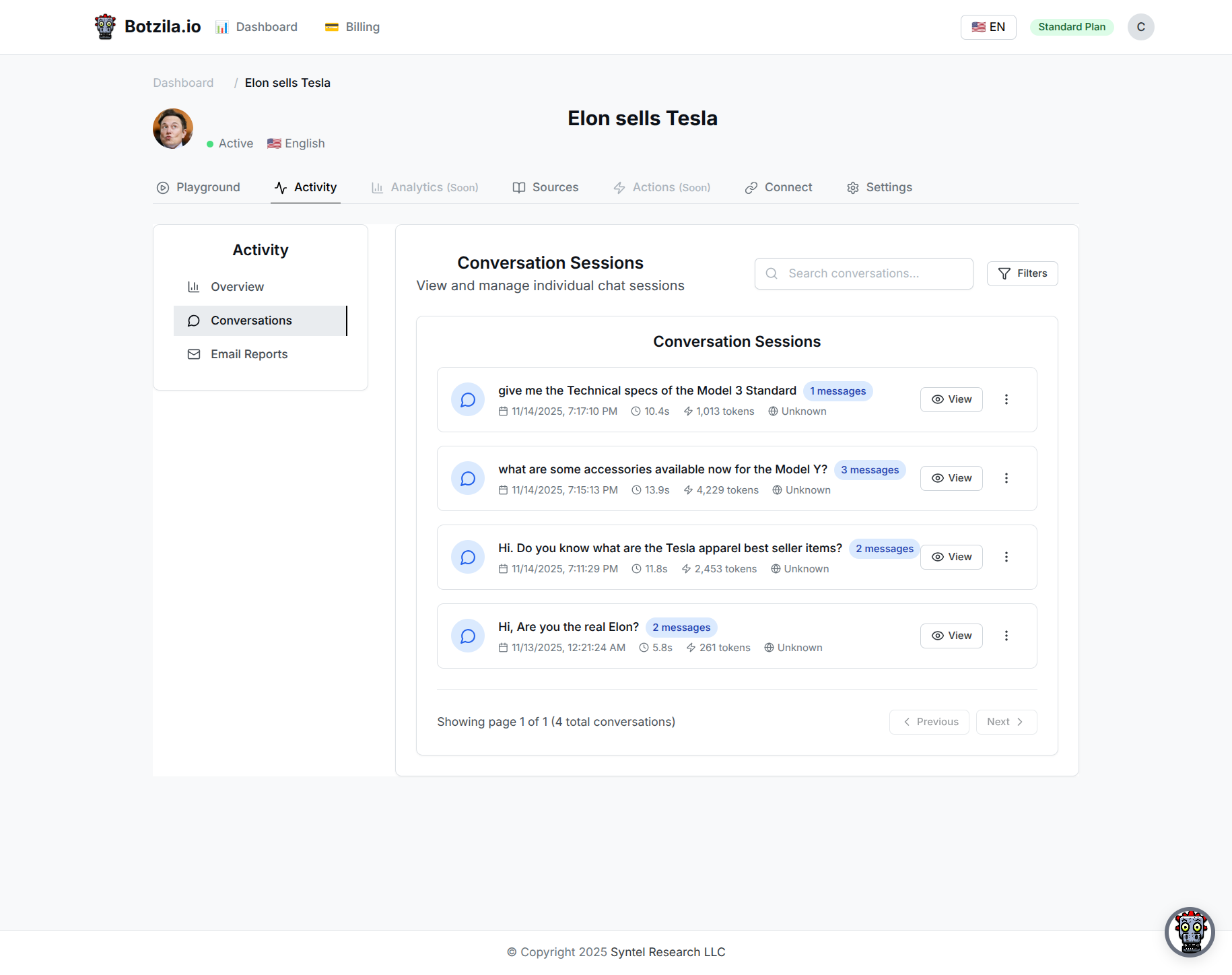Open the EN language selector
This screenshot has height=975, width=1232.
[988, 27]
